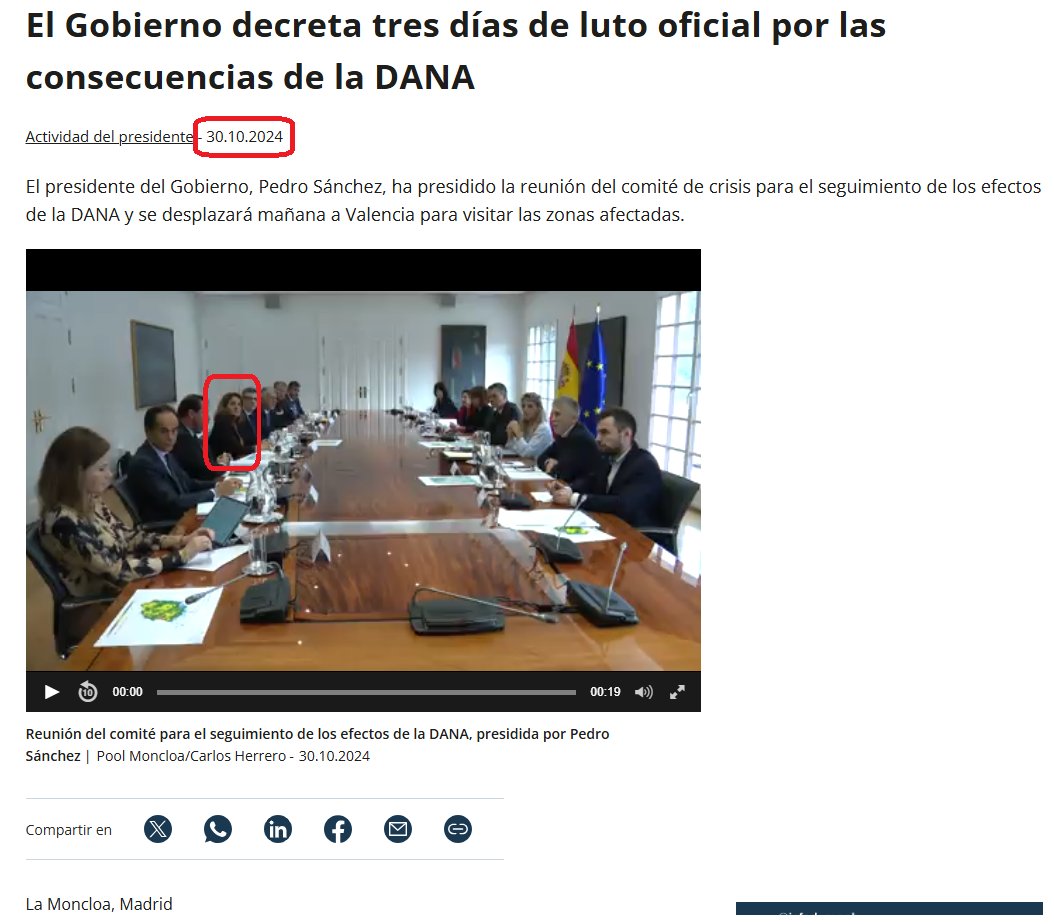Click the caption below the video
This screenshot has height=924, width=1054.
click(318, 743)
